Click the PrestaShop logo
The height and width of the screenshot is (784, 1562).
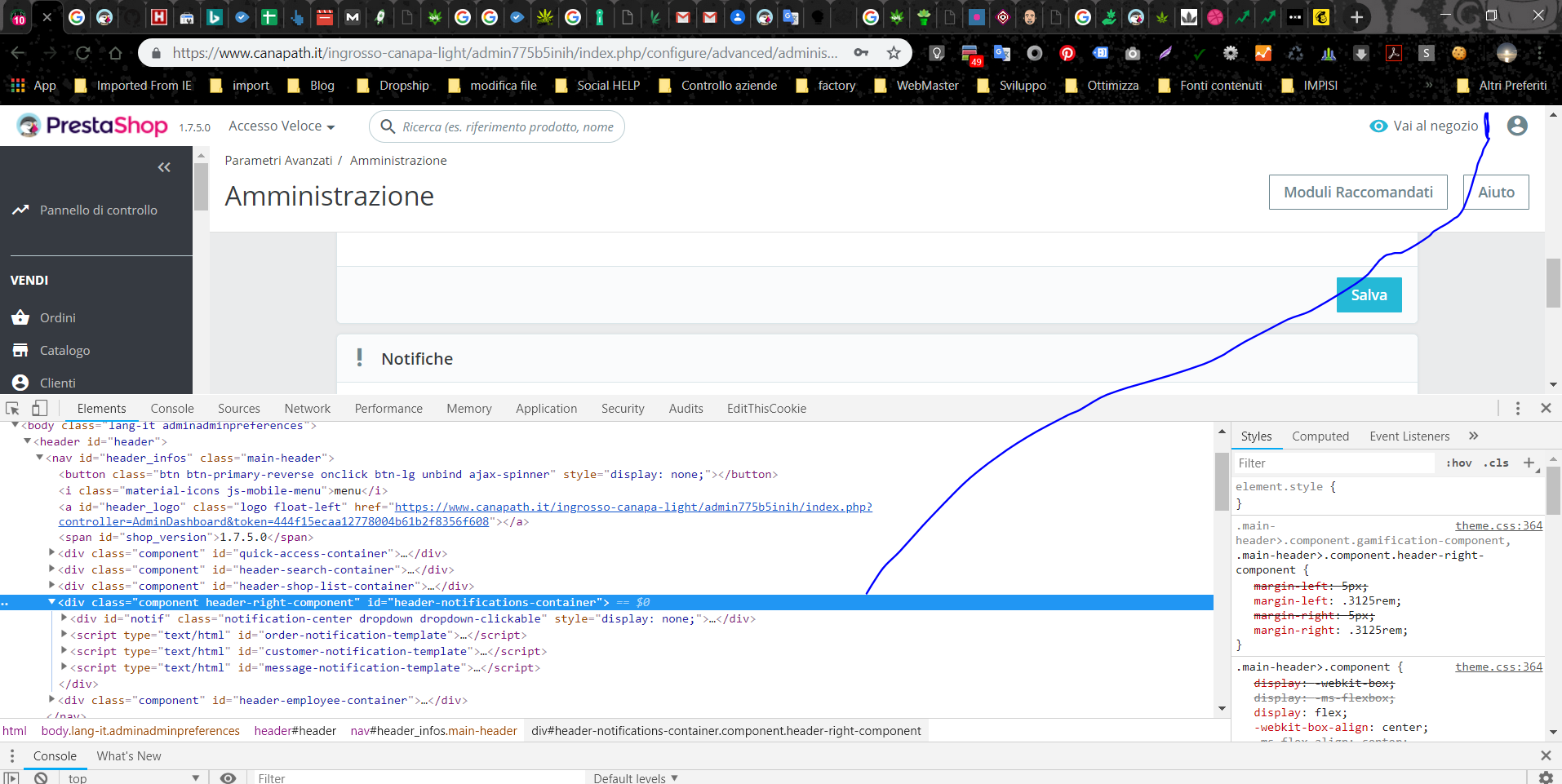(x=92, y=126)
